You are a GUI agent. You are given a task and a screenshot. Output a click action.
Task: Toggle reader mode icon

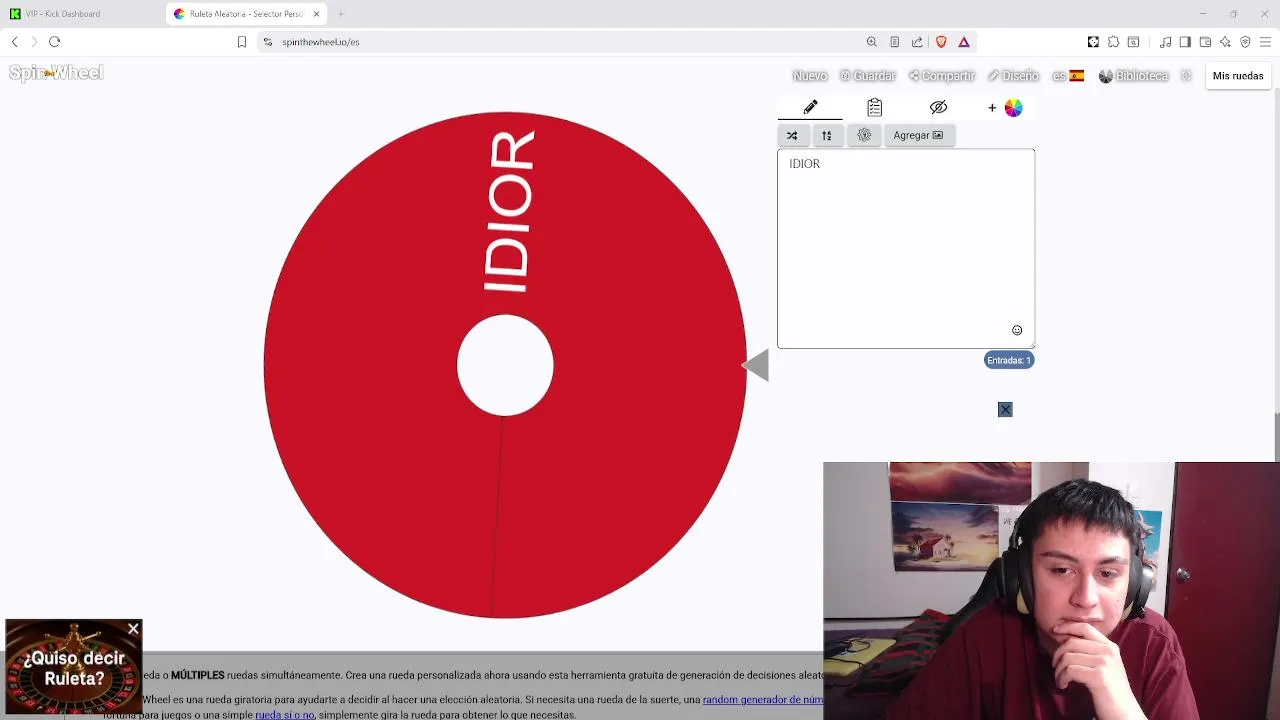coord(895,42)
